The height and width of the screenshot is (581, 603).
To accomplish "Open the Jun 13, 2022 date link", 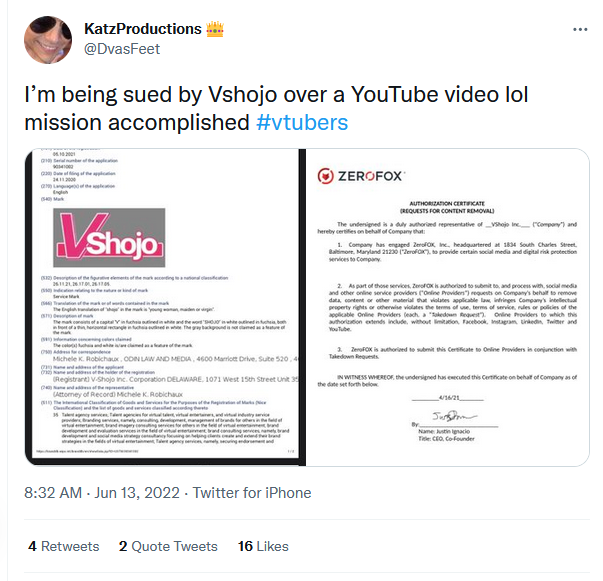I will pos(137,493).
